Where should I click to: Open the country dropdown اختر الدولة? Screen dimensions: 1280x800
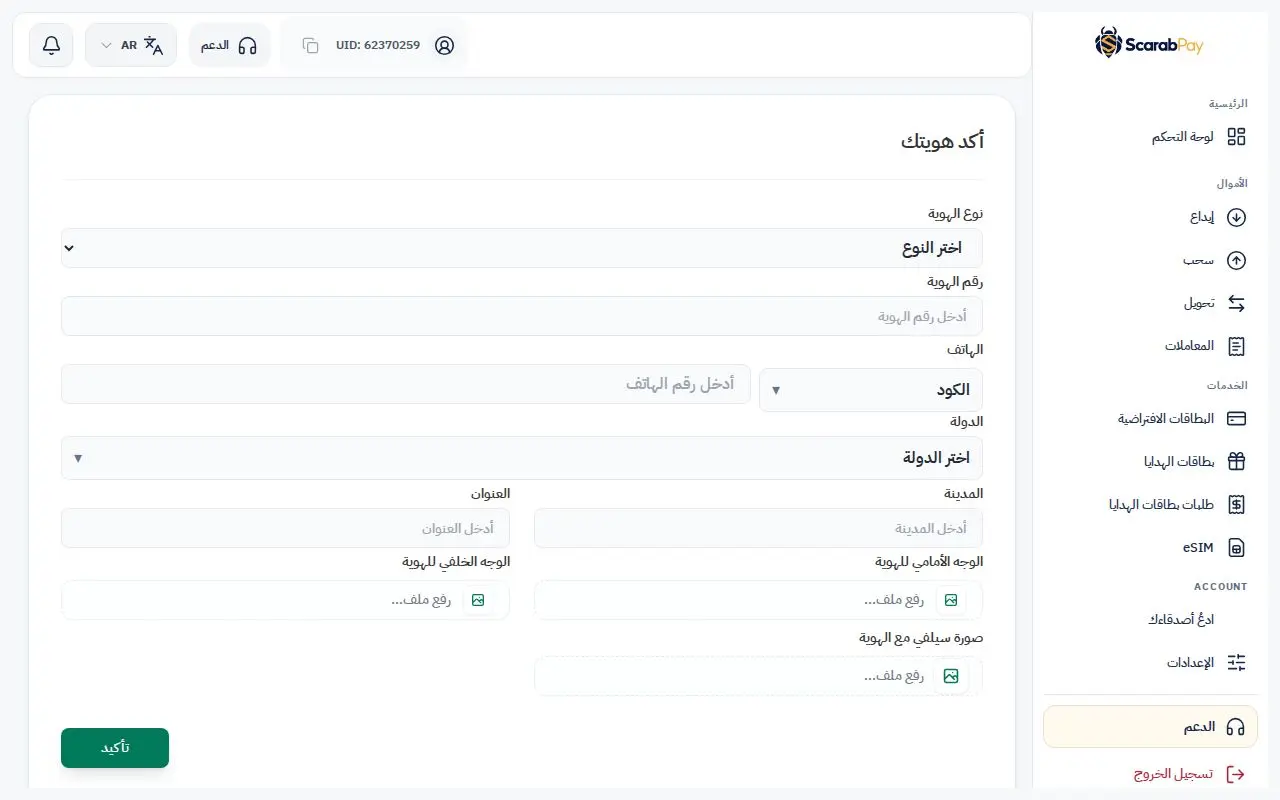tap(522, 458)
